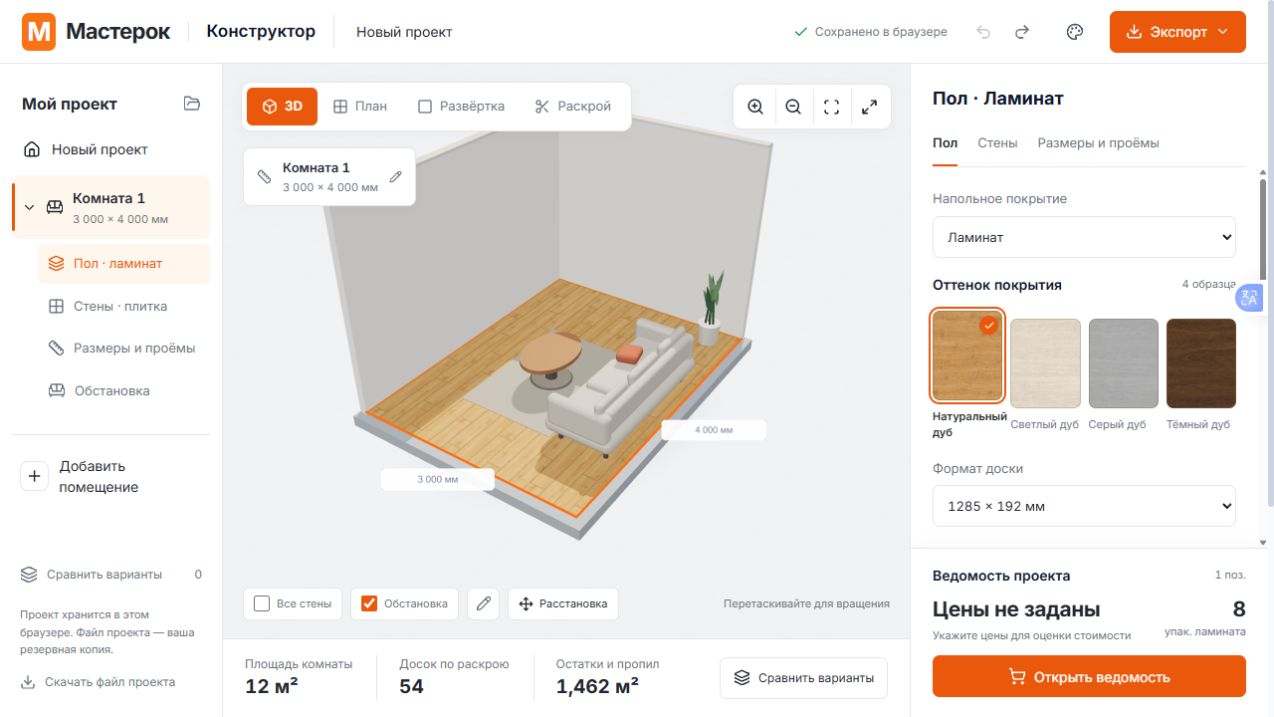Collapse the Комната 1 tree chevron
Viewport: 1274px width, 717px height.
(29, 208)
